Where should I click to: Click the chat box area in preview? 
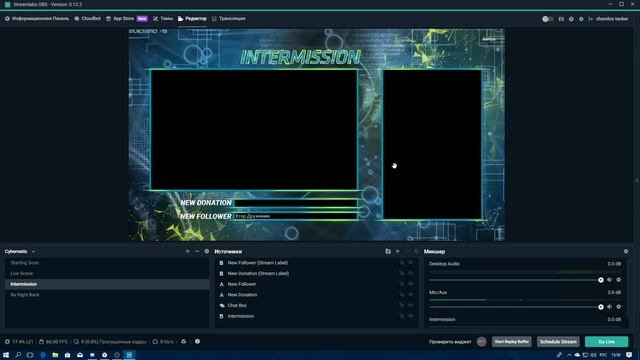click(x=432, y=144)
